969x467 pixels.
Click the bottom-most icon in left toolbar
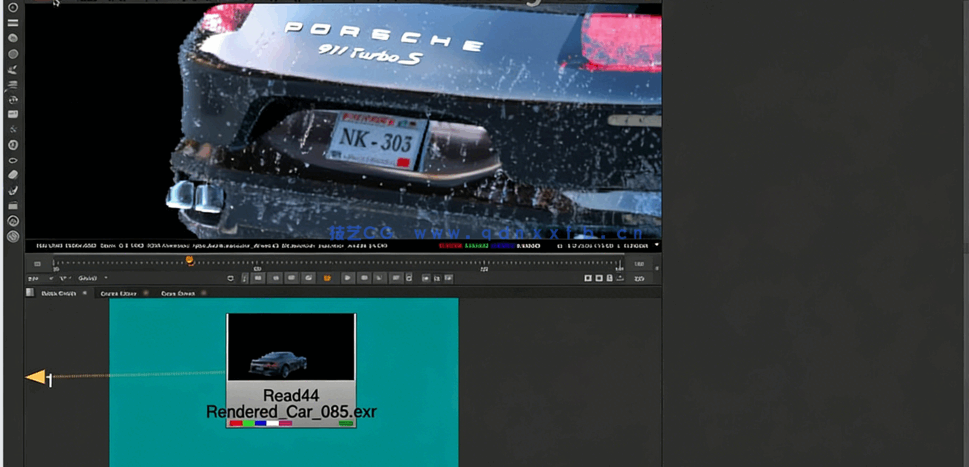(13, 237)
